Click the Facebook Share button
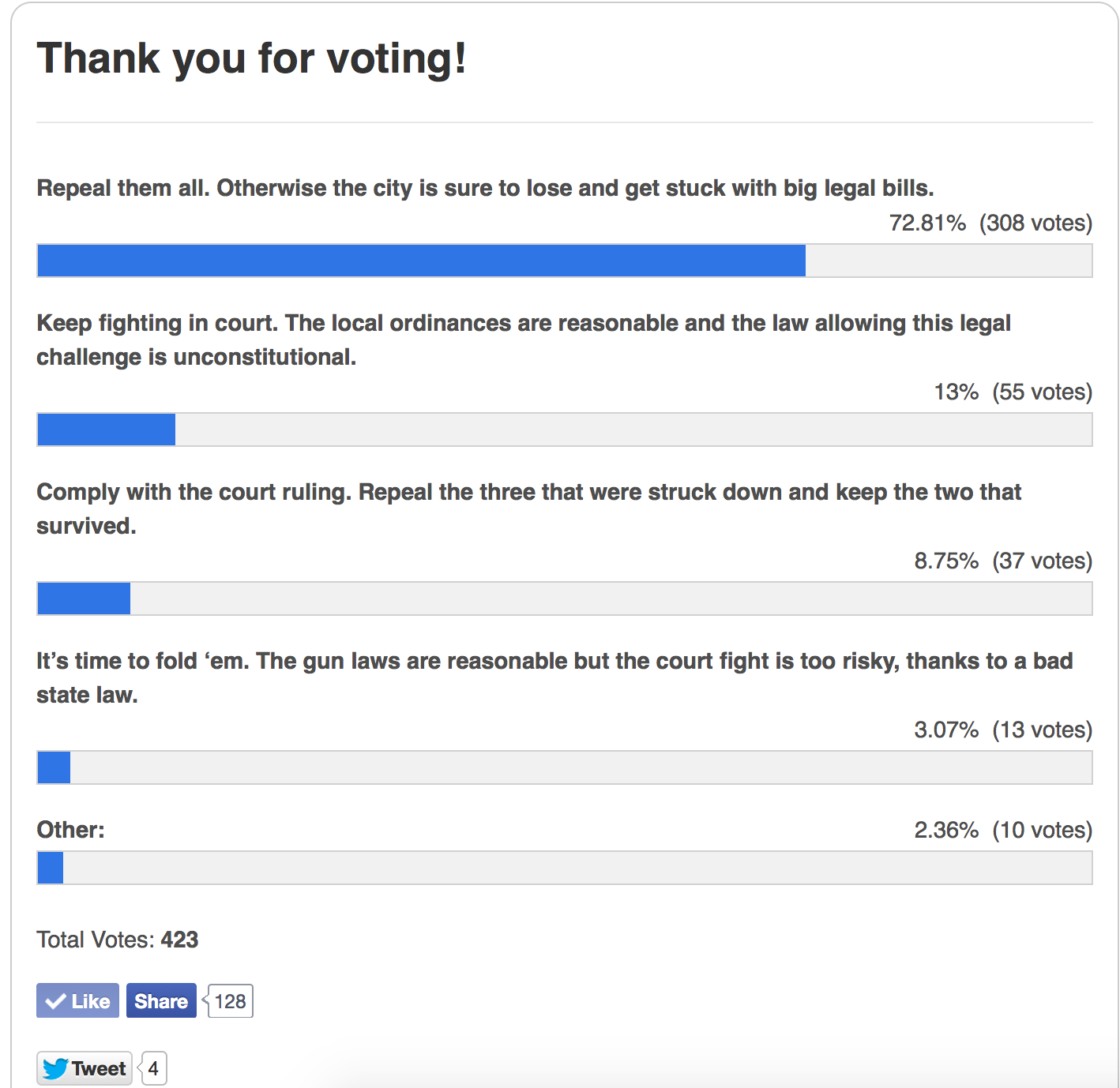The width and height of the screenshot is (1120, 1088). pyautogui.click(x=161, y=1000)
